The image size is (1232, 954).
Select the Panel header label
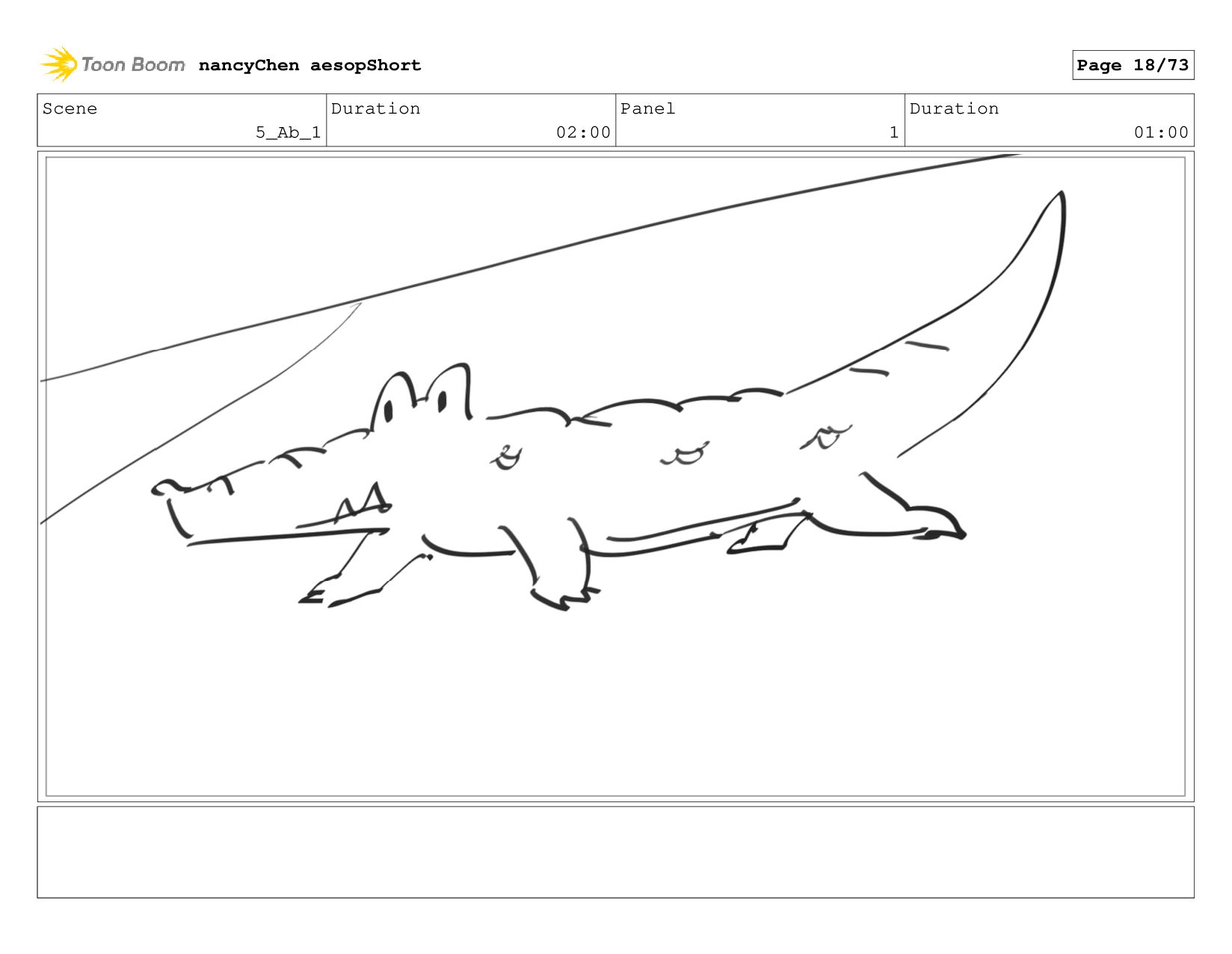[647, 108]
